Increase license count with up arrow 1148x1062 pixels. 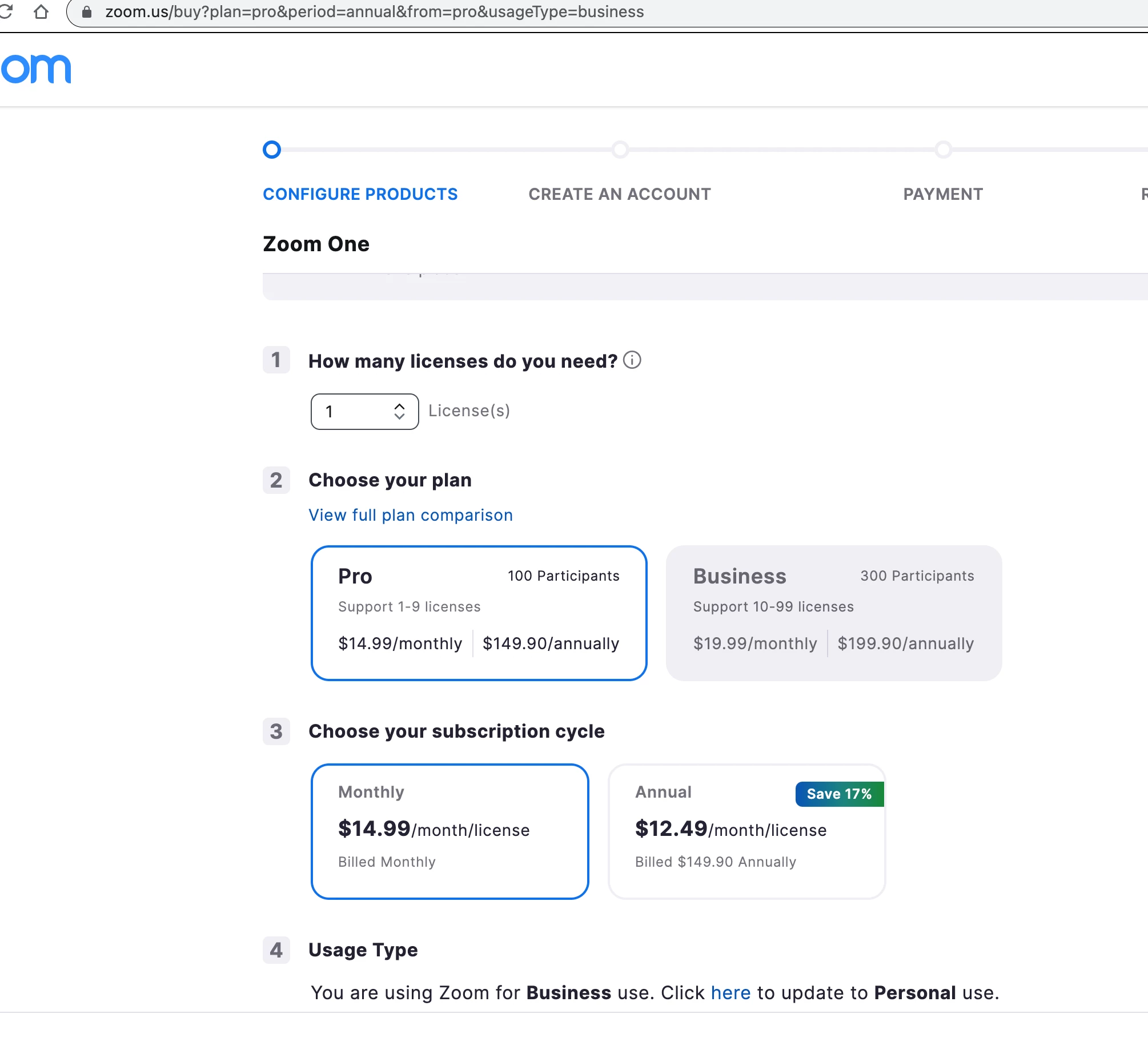pos(399,406)
